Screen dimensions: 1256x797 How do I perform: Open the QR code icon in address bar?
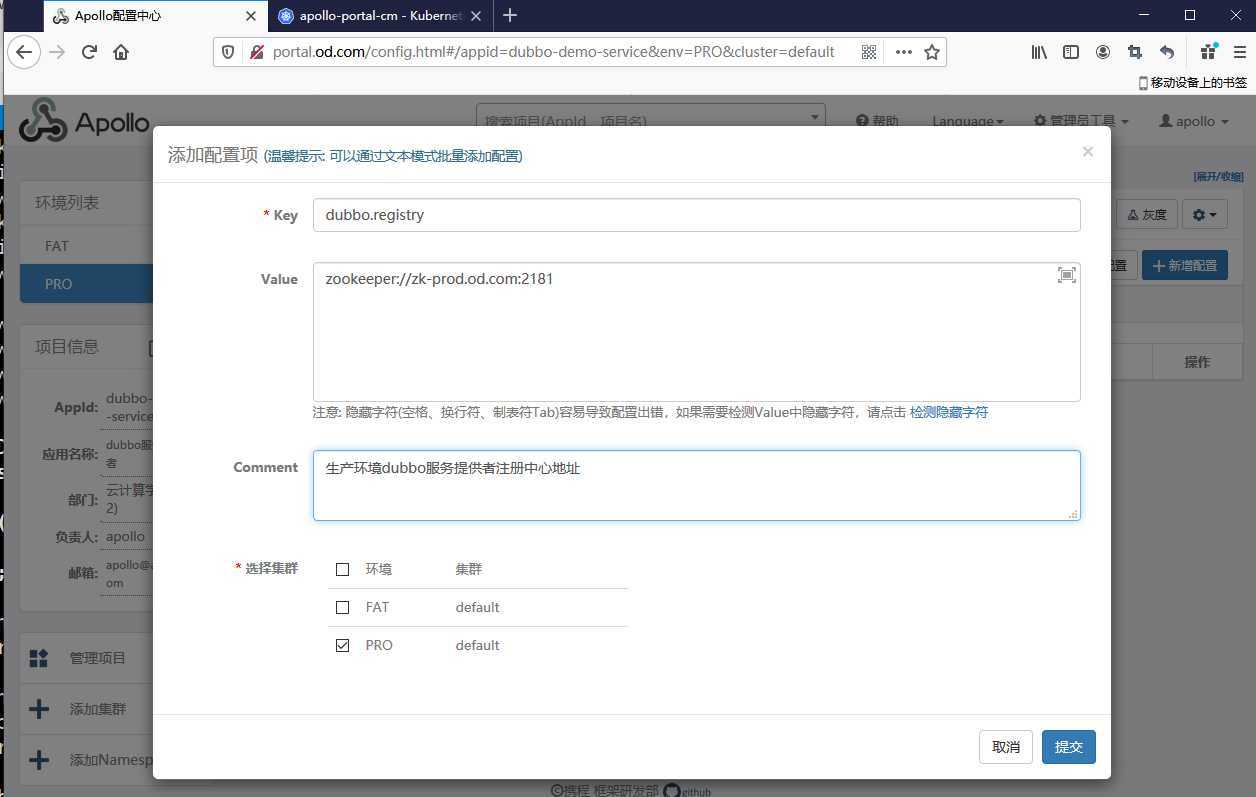(x=869, y=52)
